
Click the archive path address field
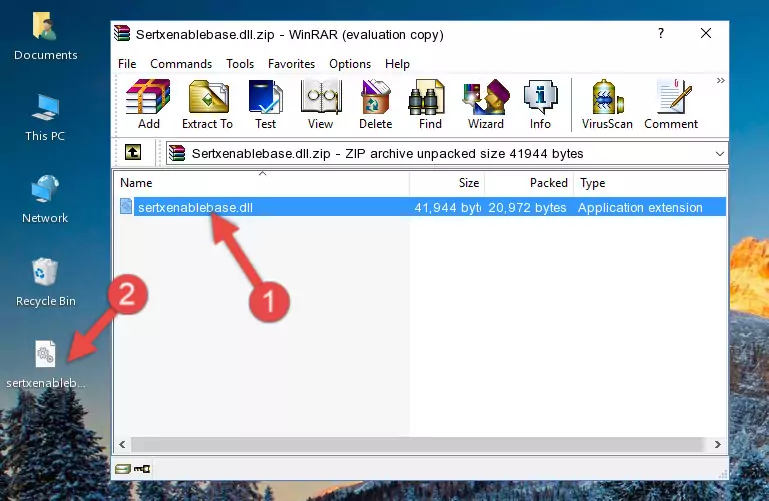coord(446,153)
